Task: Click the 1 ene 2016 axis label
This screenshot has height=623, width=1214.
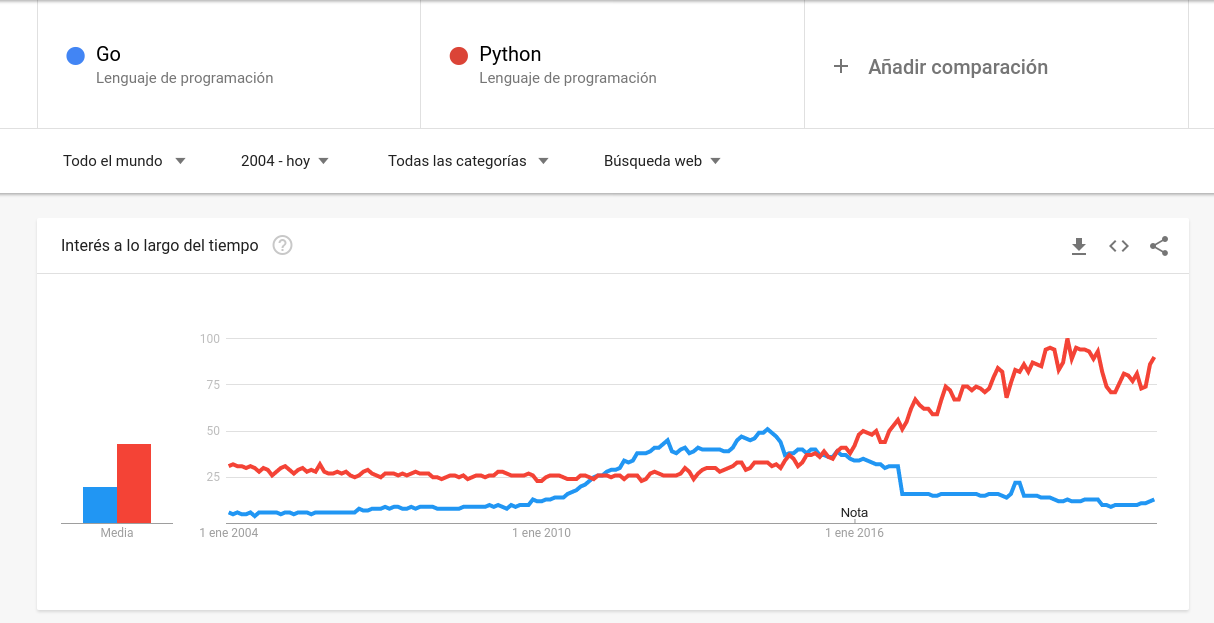Action: point(854,533)
